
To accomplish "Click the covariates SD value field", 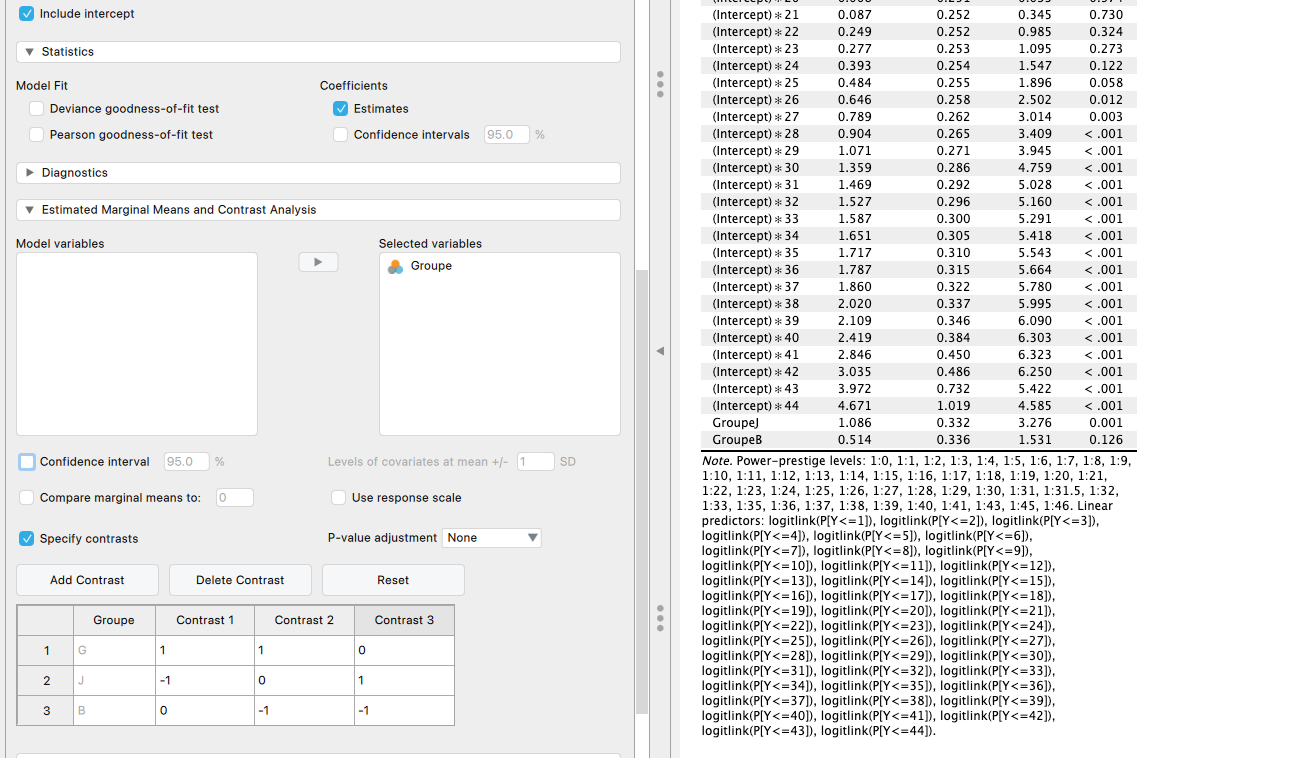I will point(535,462).
